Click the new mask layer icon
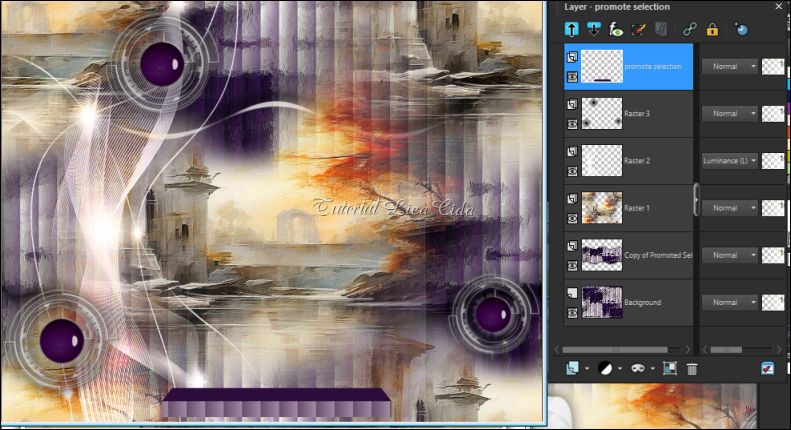791x430 pixels. click(637, 369)
